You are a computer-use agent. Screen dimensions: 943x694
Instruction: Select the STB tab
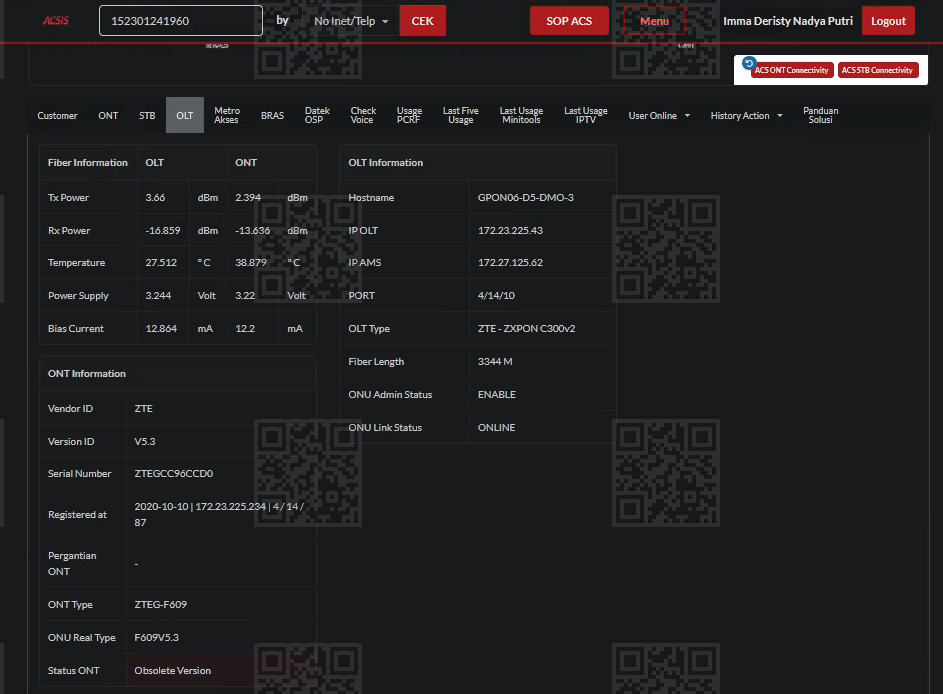(x=147, y=116)
